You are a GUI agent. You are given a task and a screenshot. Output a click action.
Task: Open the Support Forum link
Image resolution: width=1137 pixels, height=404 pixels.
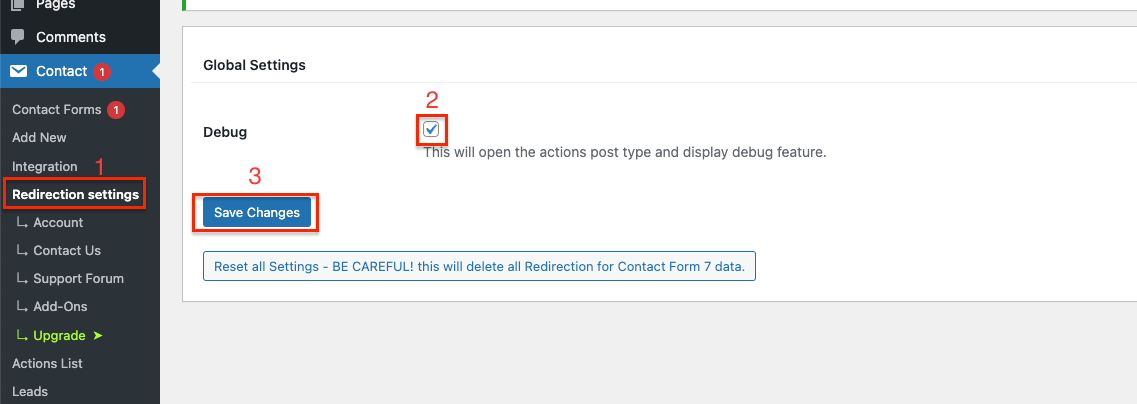pyautogui.click(x=78, y=278)
